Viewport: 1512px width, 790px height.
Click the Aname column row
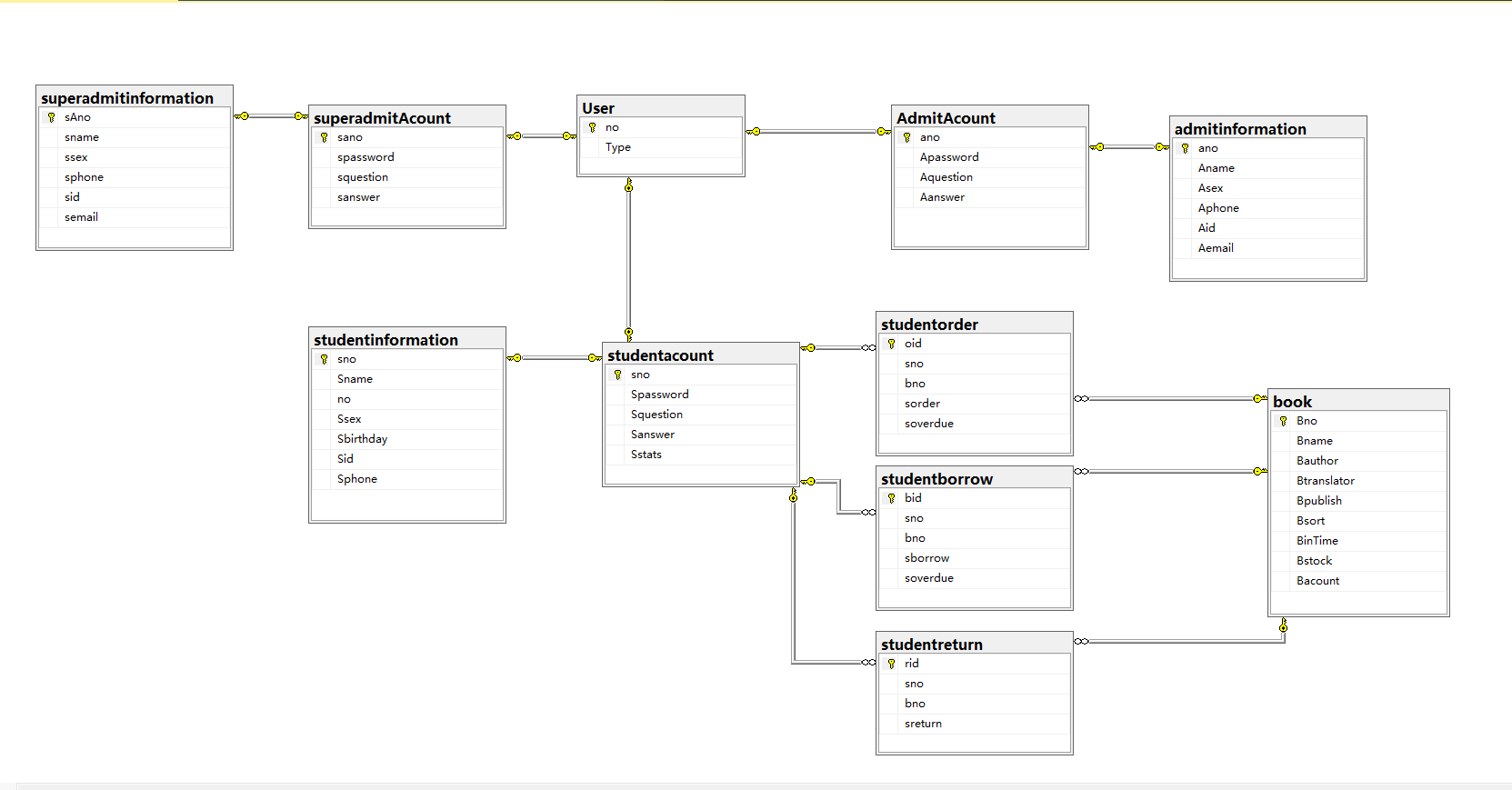coord(1268,168)
